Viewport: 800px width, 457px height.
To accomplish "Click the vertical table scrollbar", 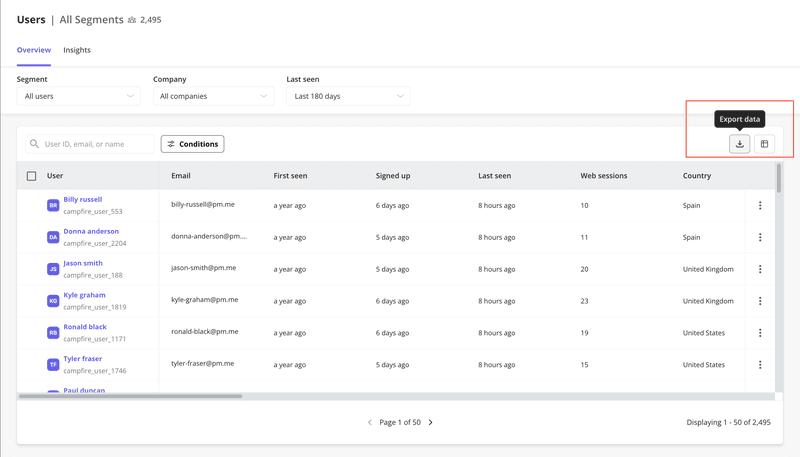I will coord(779,178).
